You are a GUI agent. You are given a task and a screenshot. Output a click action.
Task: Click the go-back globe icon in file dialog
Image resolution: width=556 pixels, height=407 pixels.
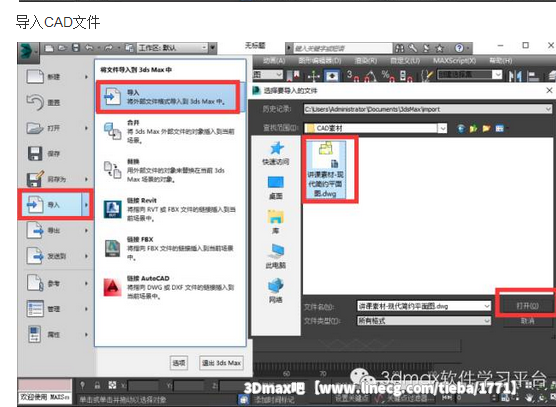[461, 128]
